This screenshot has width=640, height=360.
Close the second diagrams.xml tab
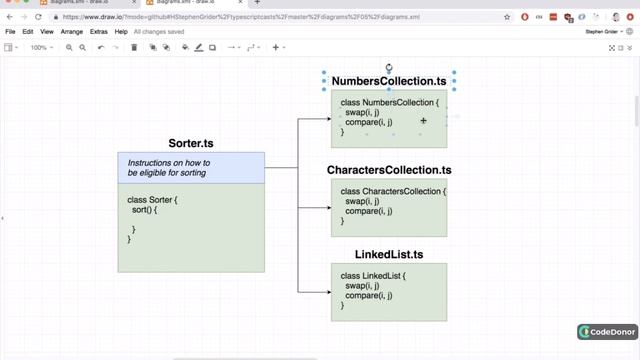(x=240, y=2)
